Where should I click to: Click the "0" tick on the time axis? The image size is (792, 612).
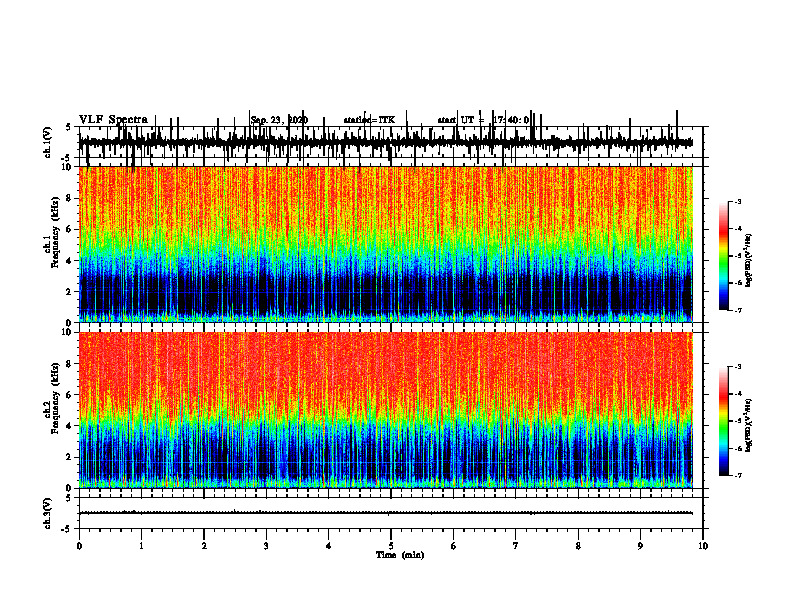point(79,546)
